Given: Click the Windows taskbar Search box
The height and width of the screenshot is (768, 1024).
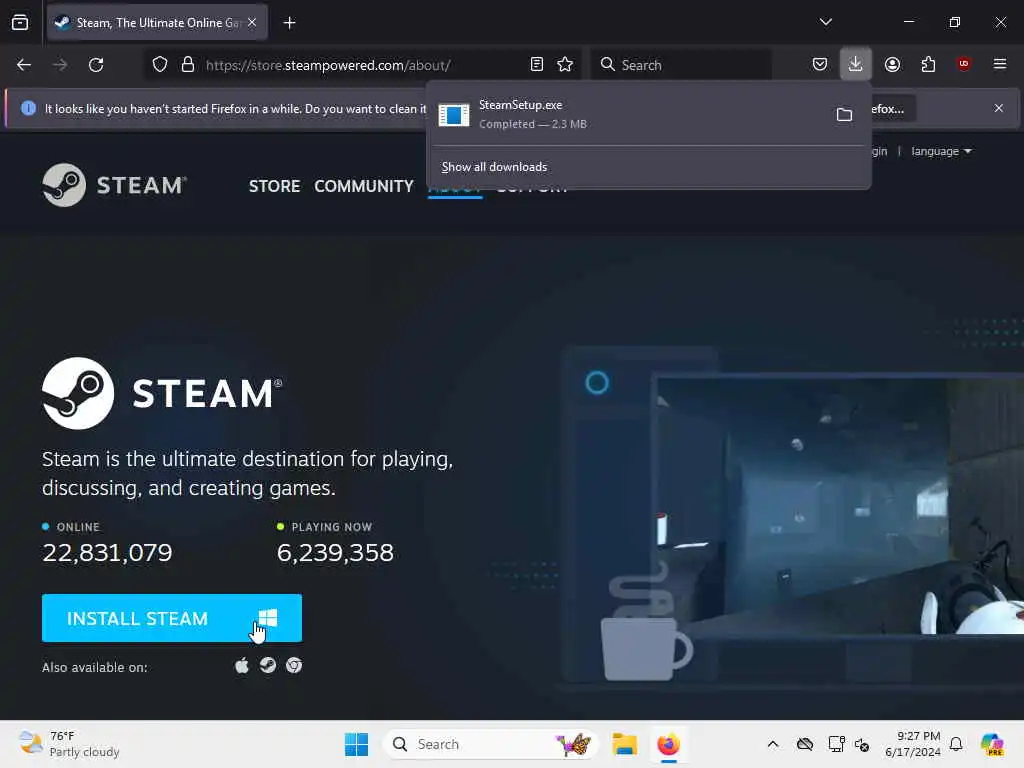Looking at the screenshot, I should pos(491,744).
